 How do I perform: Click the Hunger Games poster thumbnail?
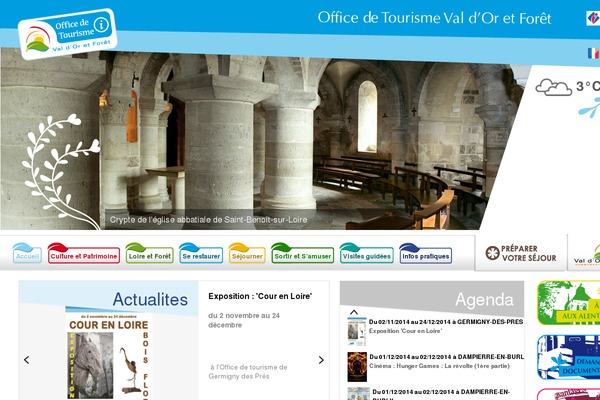(x=357, y=367)
